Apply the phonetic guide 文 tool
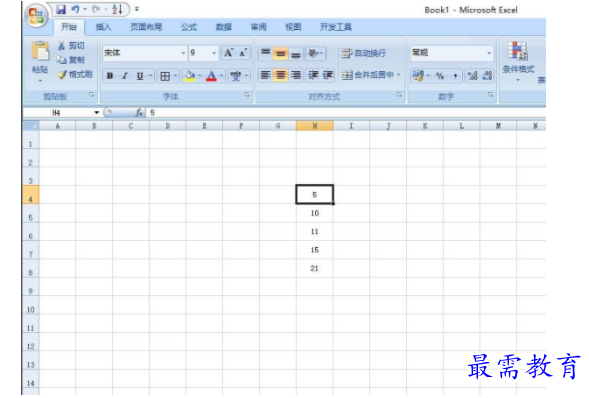Screen dimensions: 589x398 tap(236, 76)
